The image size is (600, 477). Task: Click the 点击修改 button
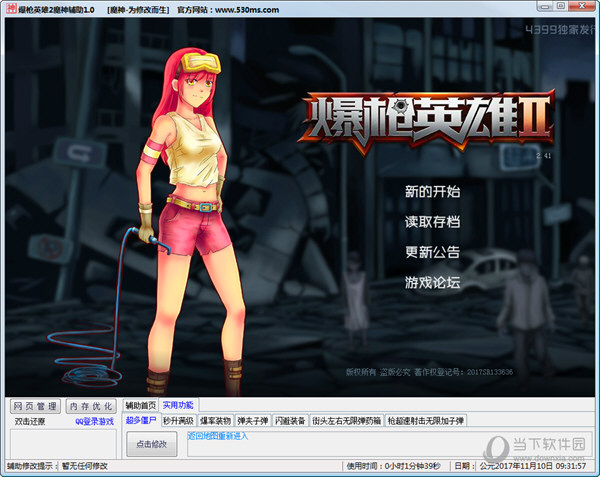pos(152,444)
